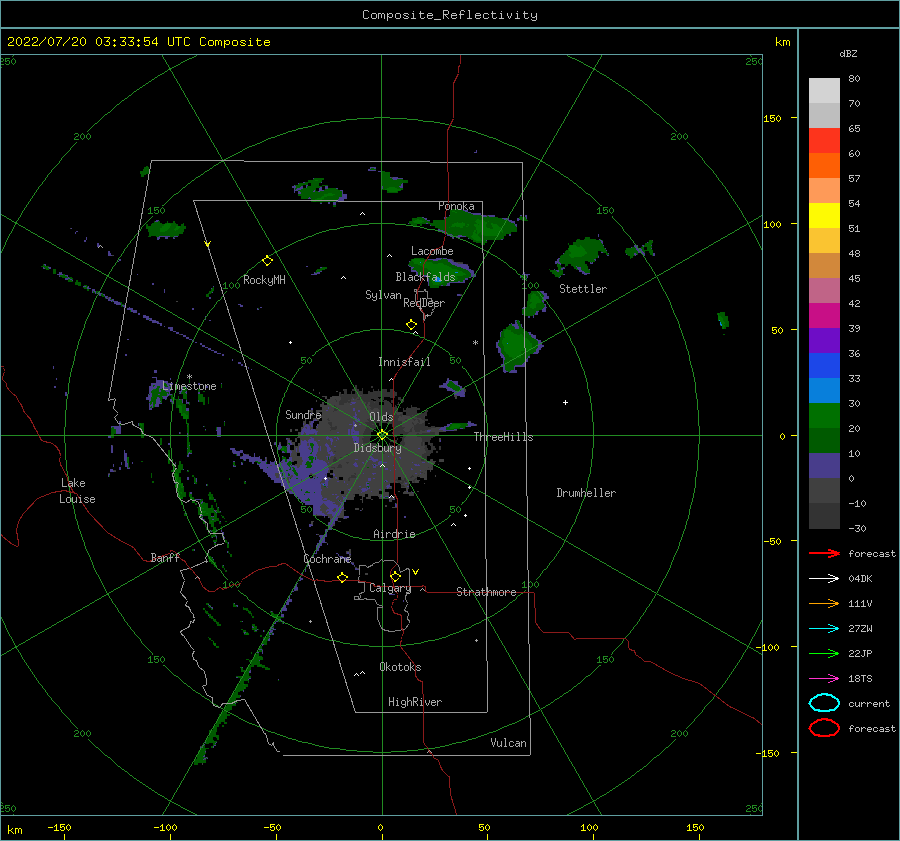900x841 pixels.
Task: Click the Ponoka city label
Action: (x=456, y=206)
